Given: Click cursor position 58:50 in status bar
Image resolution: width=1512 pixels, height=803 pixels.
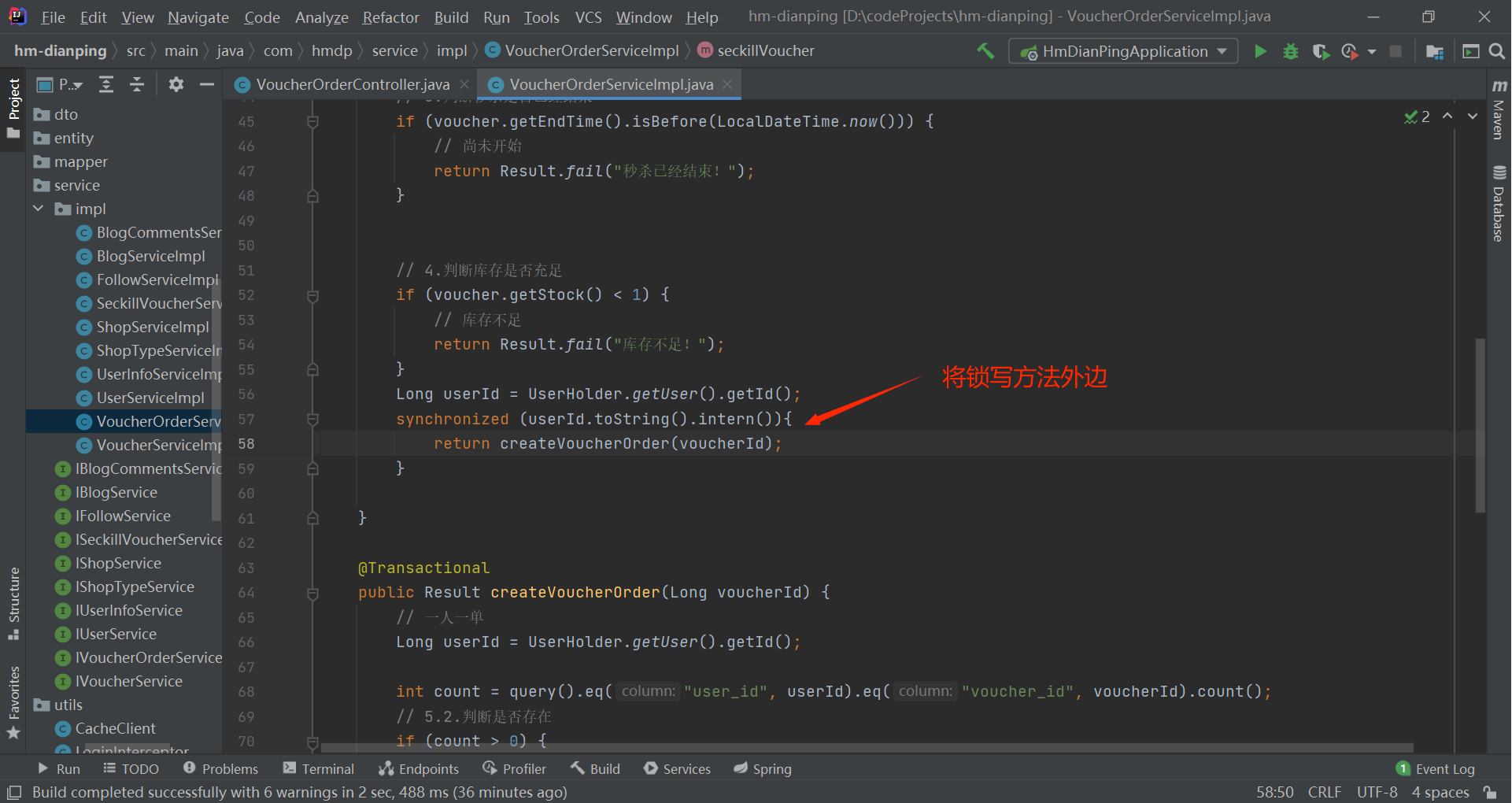Looking at the screenshot, I should [1274, 792].
